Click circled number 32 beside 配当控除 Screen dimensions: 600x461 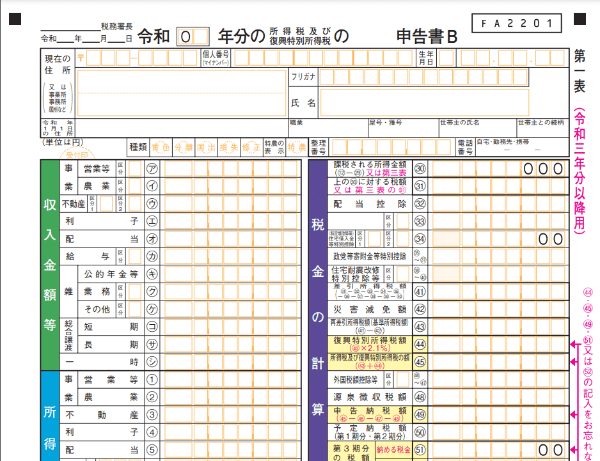pyautogui.click(x=420, y=203)
